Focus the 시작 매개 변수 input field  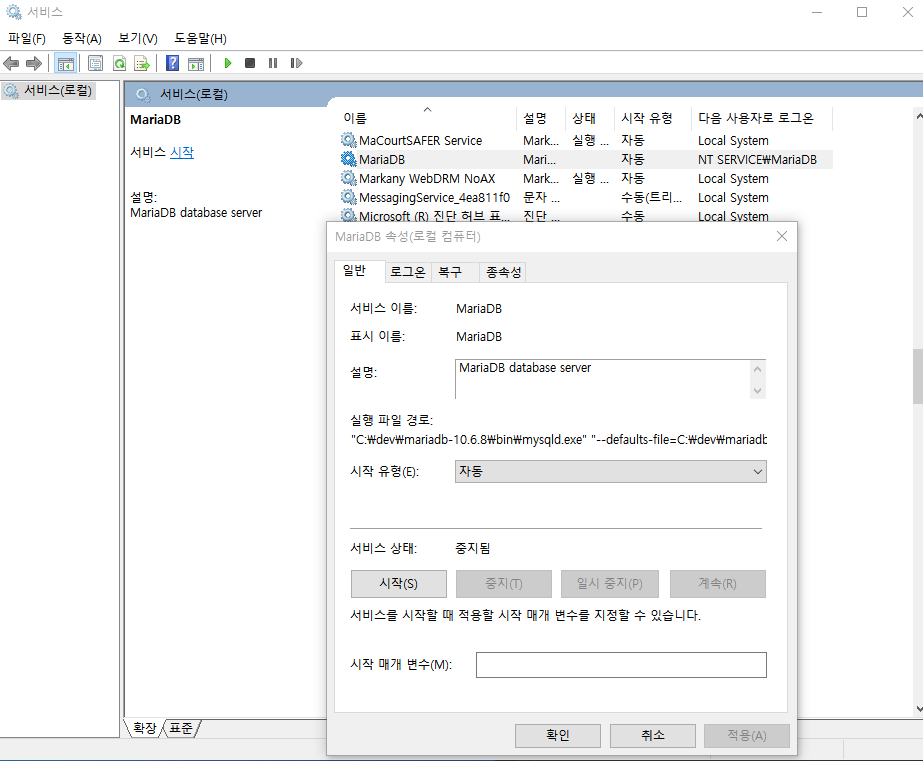pos(621,664)
